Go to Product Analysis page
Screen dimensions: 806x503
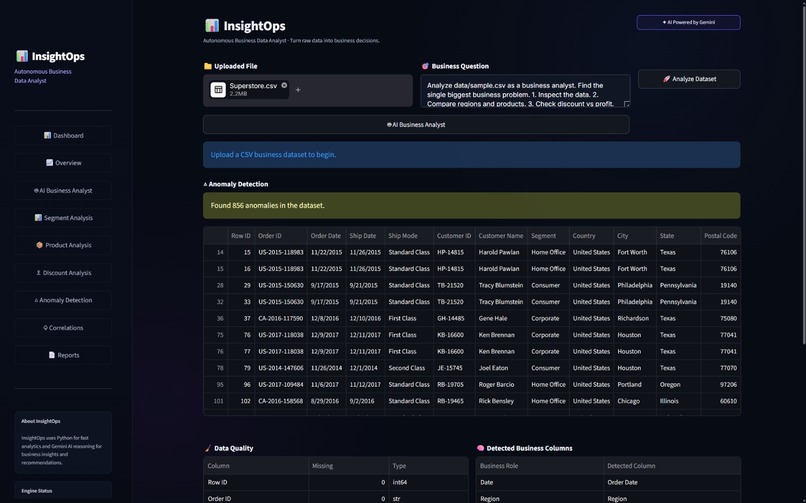tap(63, 245)
